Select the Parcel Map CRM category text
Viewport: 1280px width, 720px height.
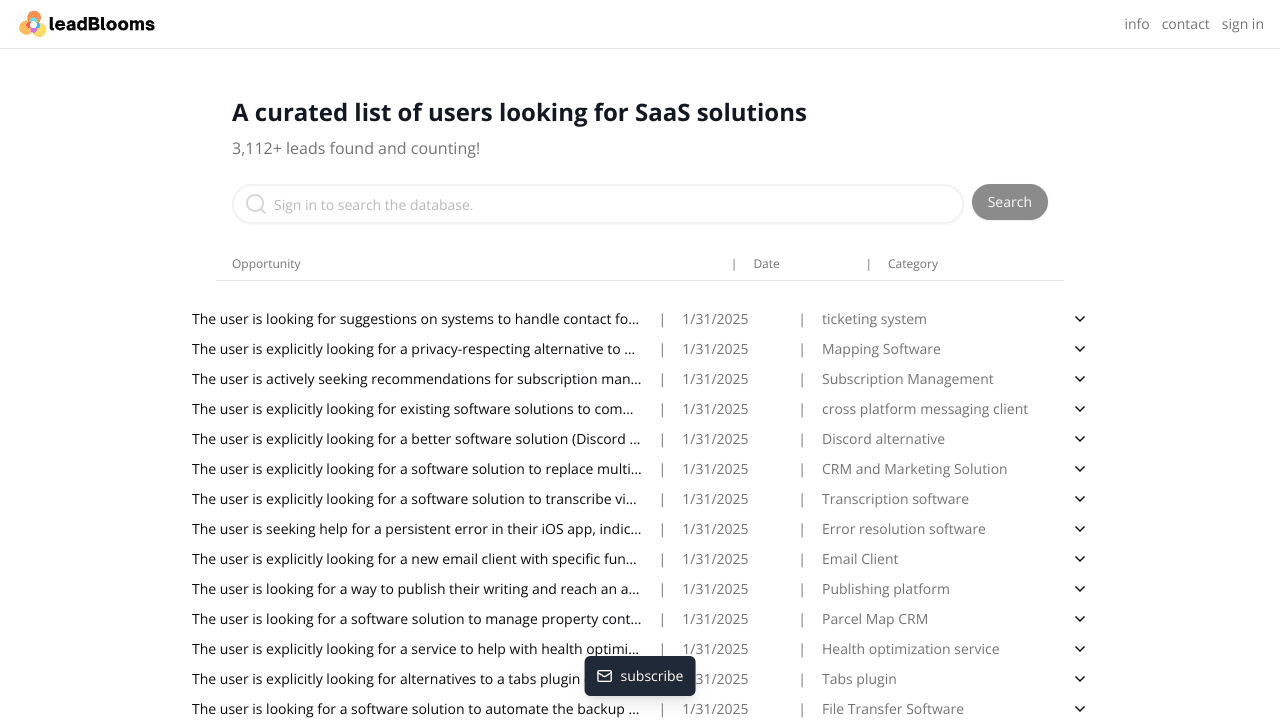pos(874,619)
